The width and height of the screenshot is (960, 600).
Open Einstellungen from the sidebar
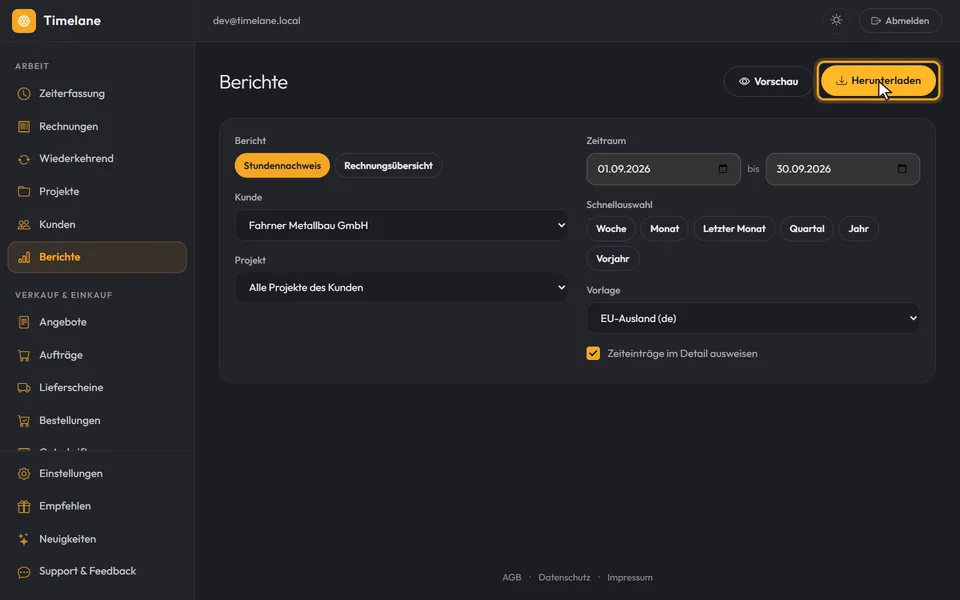tap(97, 474)
